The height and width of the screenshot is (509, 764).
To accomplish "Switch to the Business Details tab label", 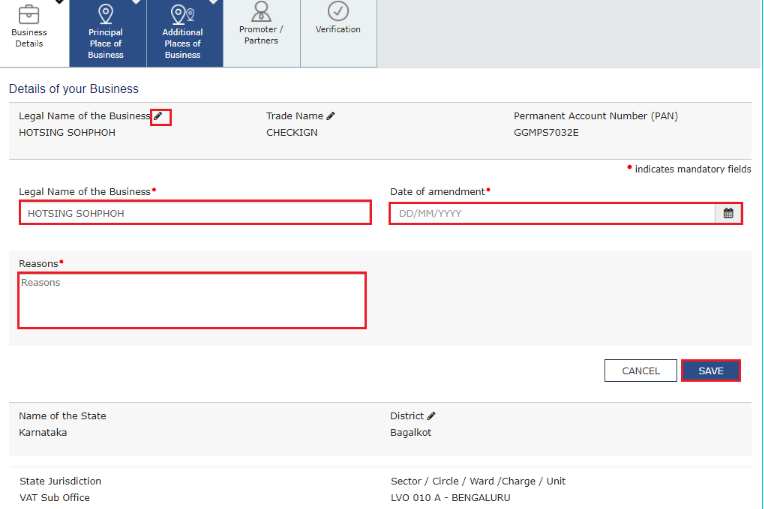I will tap(29, 38).
